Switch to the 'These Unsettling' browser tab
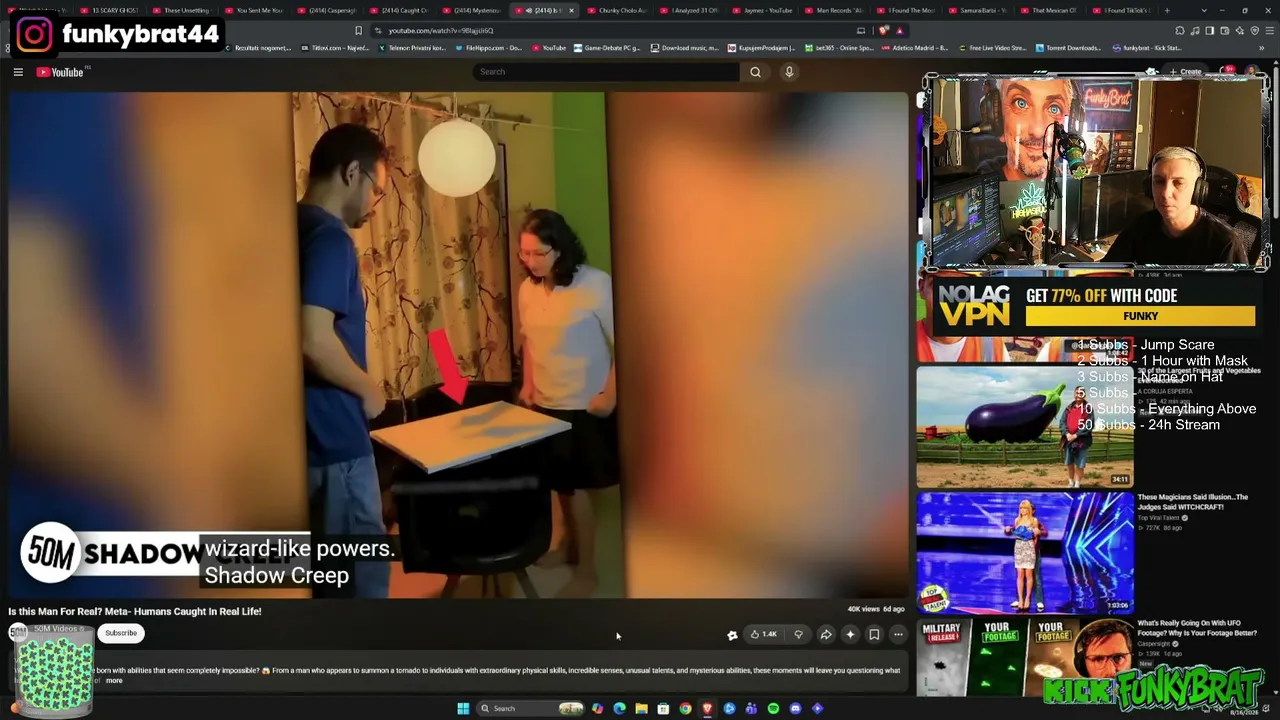The height and width of the screenshot is (720, 1280). pos(182,10)
